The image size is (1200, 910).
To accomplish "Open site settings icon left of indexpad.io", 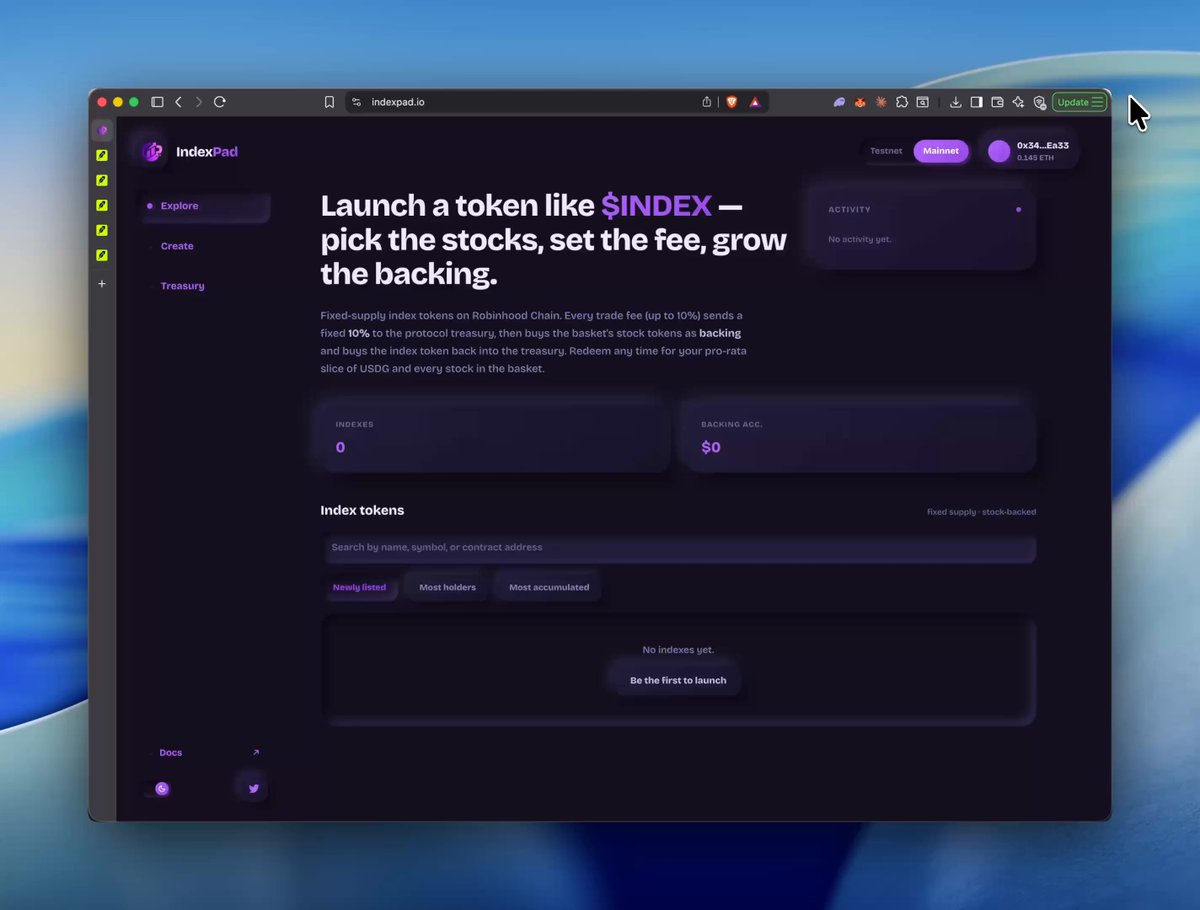I will pyautogui.click(x=357, y=102).
